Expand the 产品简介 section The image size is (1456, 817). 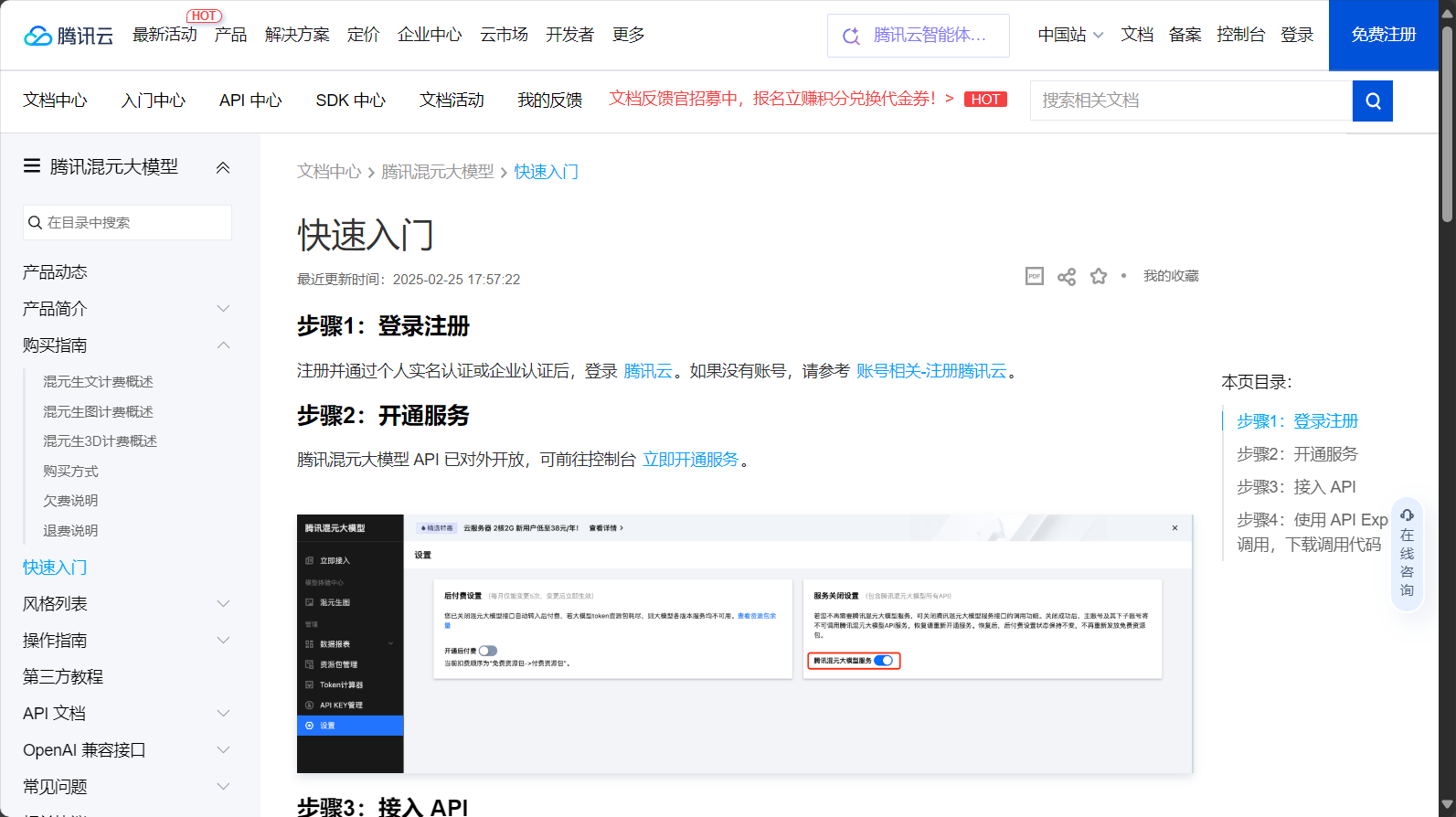click(223, 309)
